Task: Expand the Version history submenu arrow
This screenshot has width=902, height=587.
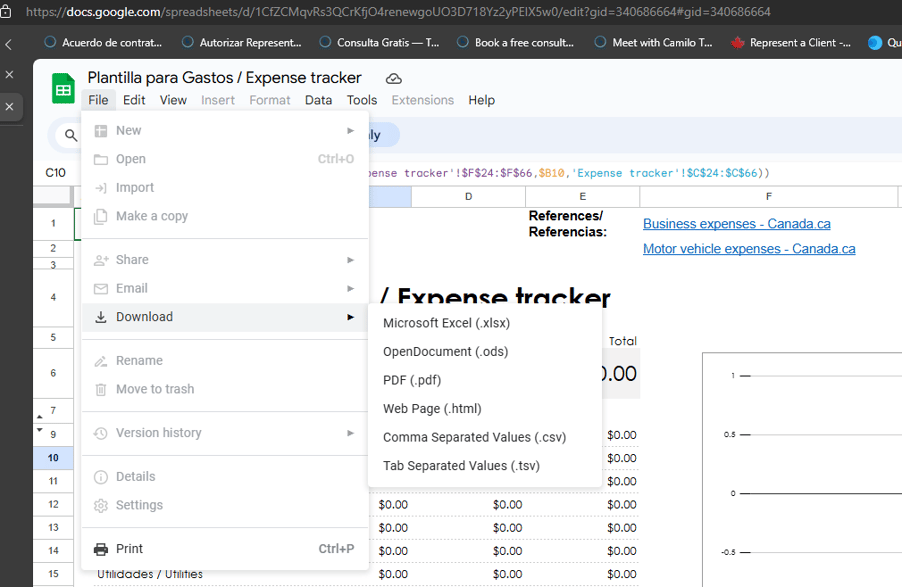Action: [350, 433]
